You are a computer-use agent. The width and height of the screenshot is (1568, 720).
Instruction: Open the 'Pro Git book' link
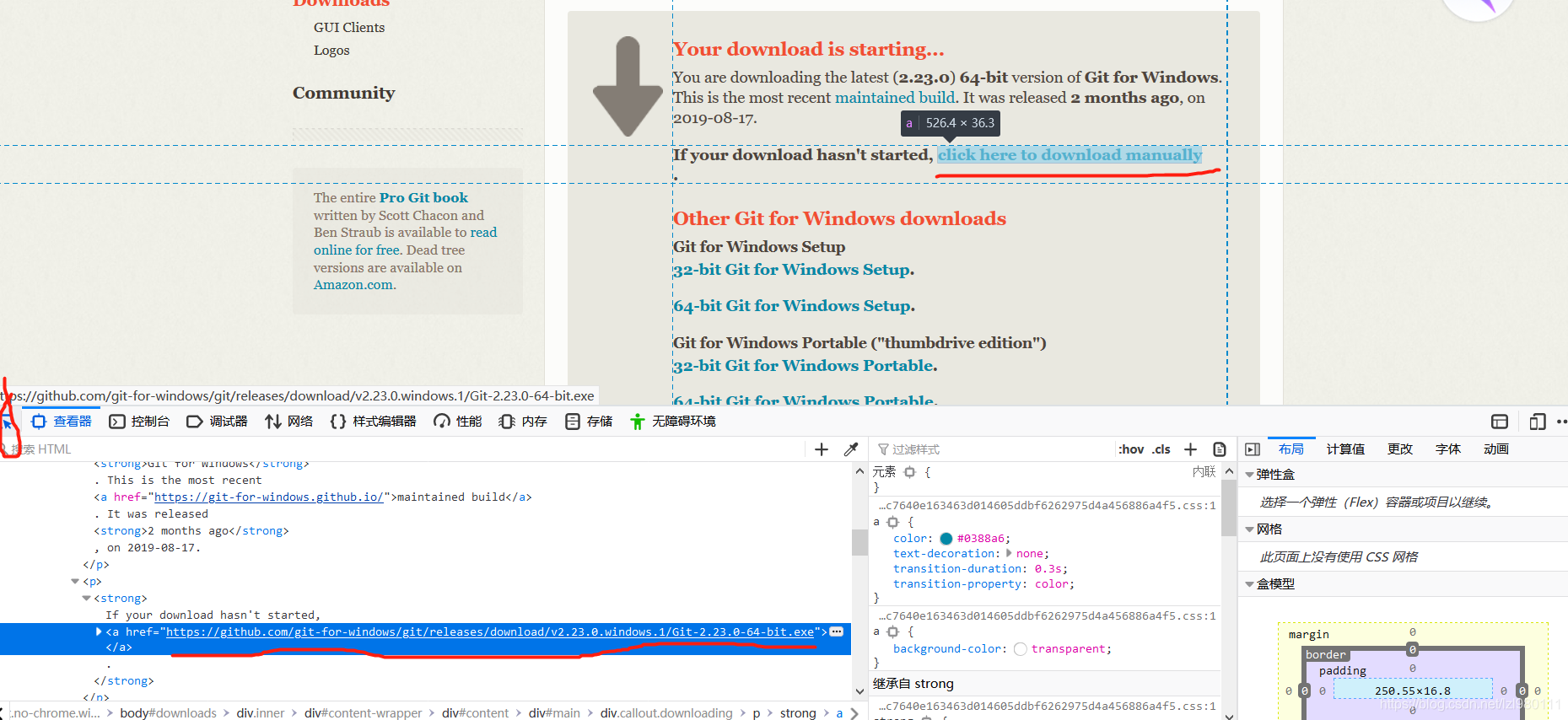423,197
